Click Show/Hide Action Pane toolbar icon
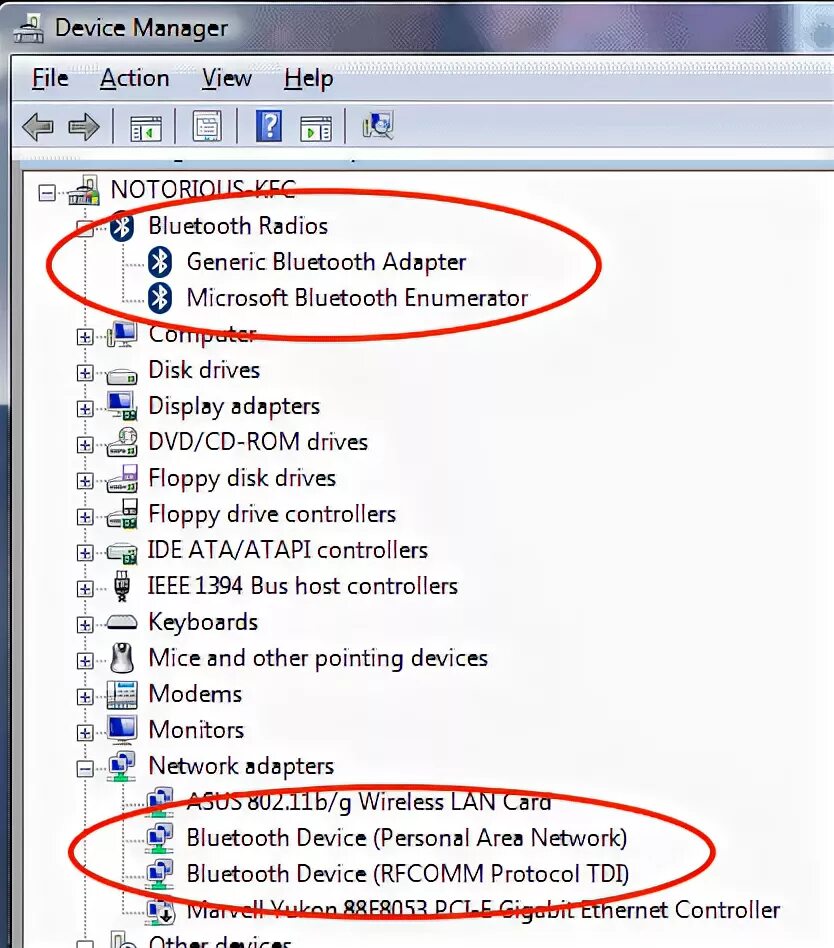This screenshot has height=948, width=834. 316,127
